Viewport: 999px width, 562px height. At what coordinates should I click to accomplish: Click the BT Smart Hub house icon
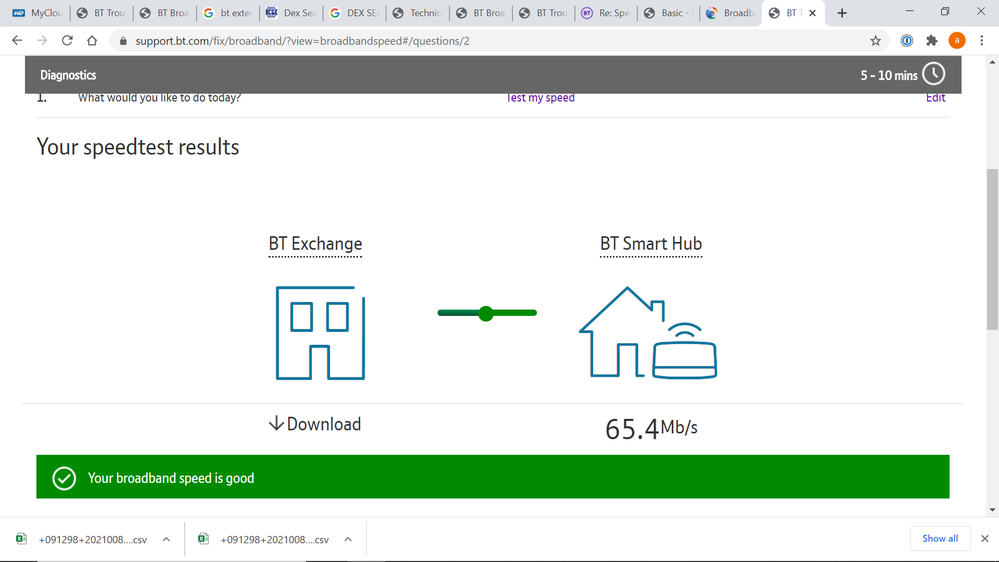648,333
